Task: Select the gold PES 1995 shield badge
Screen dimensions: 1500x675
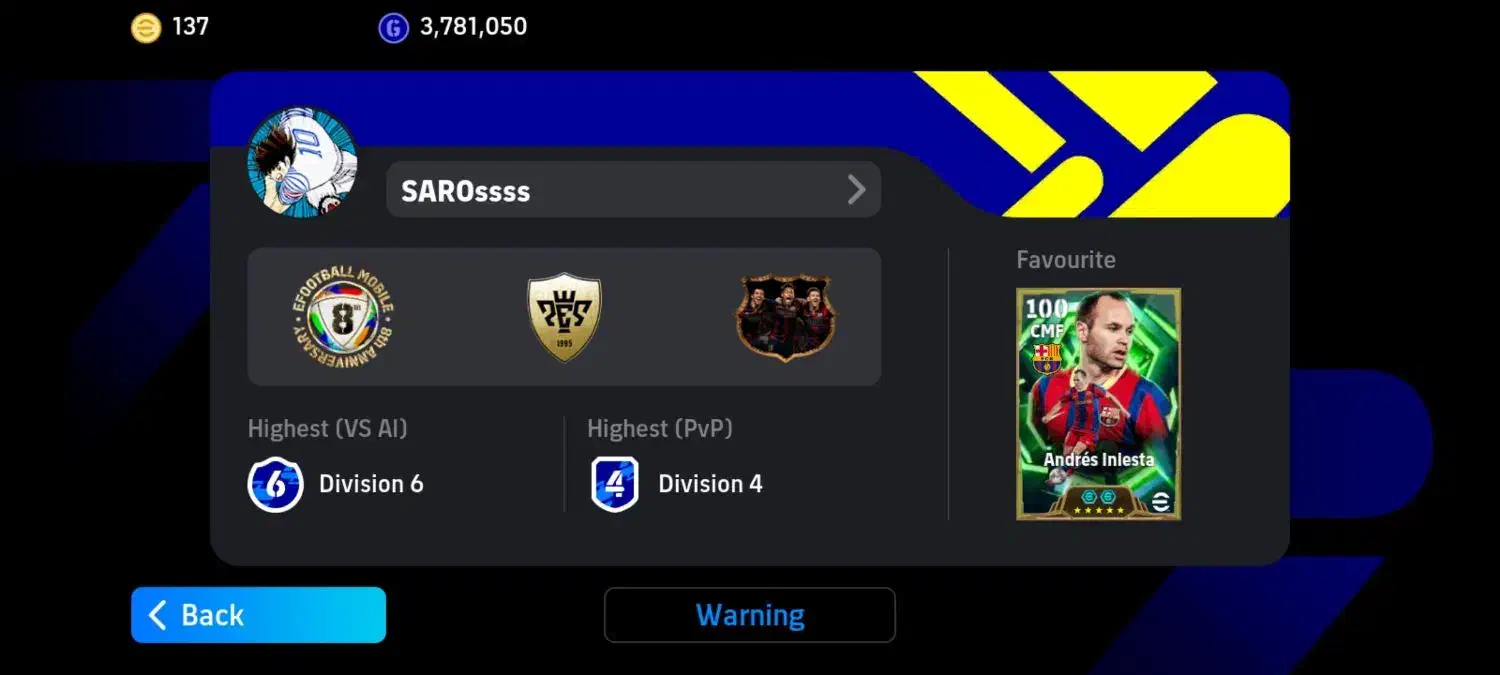Action: [565, 317]
